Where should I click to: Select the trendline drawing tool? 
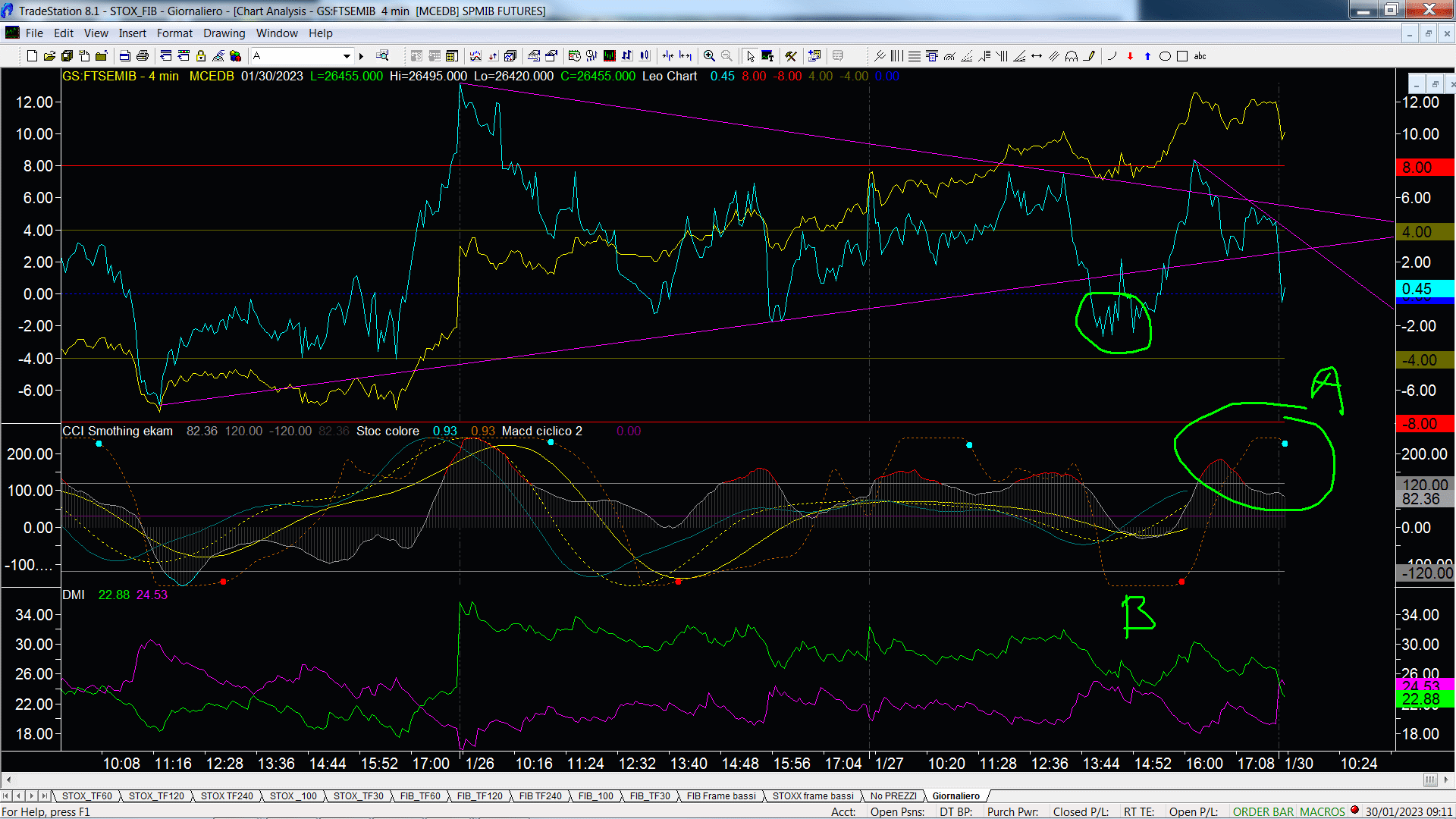click(x=880, y=56)
